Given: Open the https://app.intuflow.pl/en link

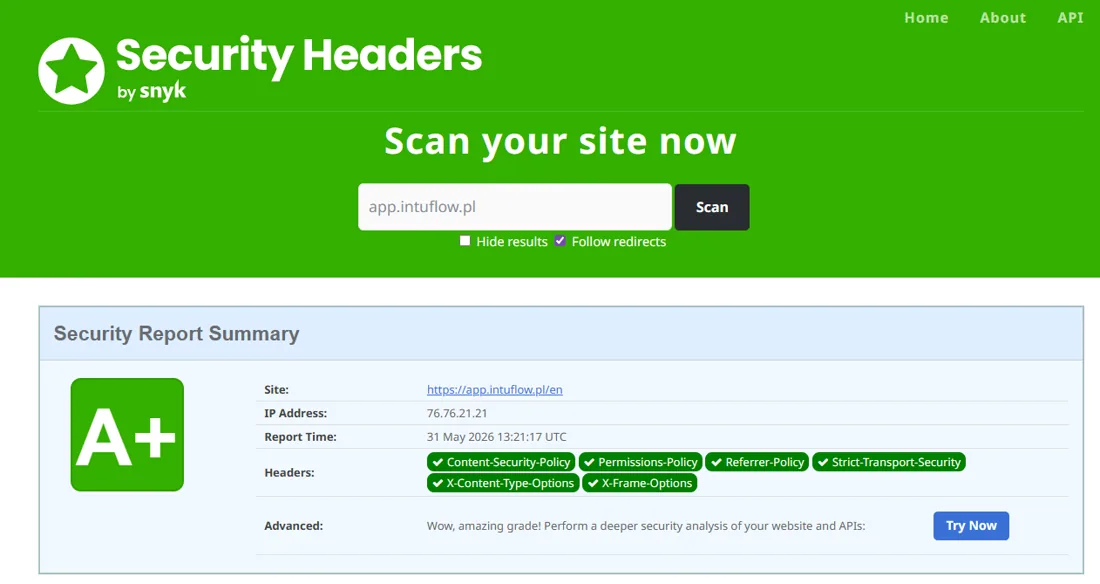Looking at the screenshot, I should click(495, 390).
